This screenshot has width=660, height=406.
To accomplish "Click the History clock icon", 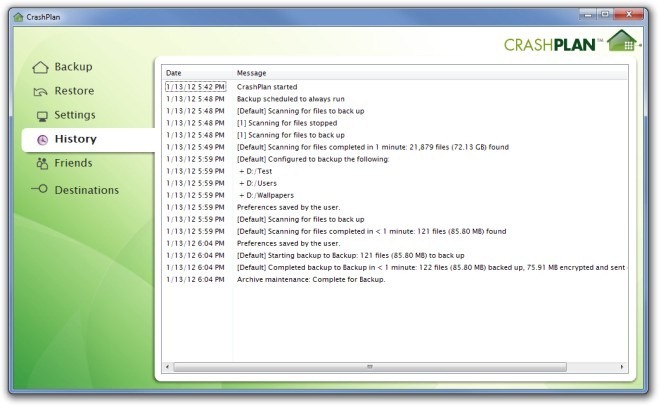I will tap(43, 140).
